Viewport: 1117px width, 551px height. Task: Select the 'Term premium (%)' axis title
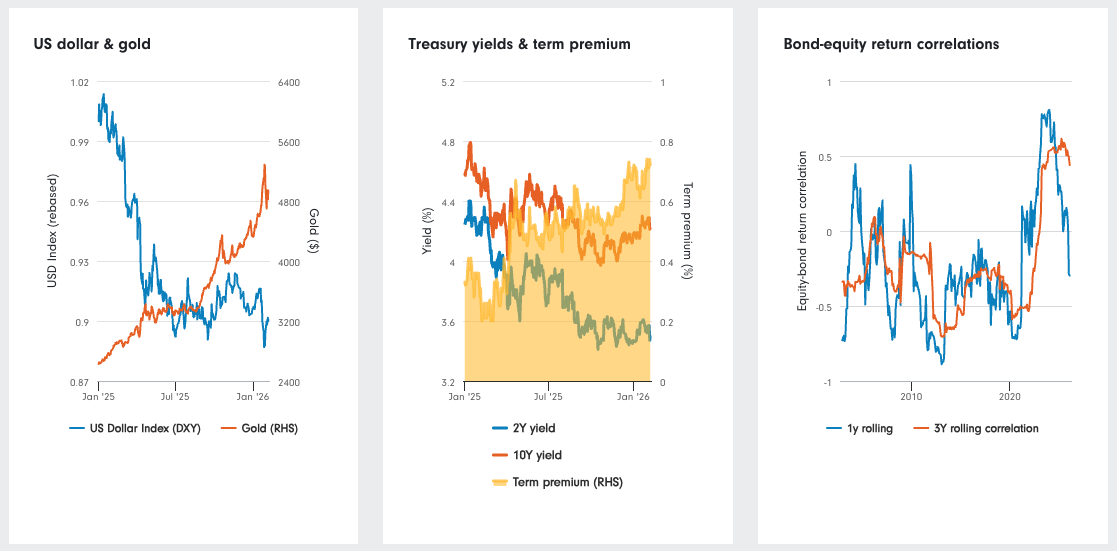coord(687,232)
